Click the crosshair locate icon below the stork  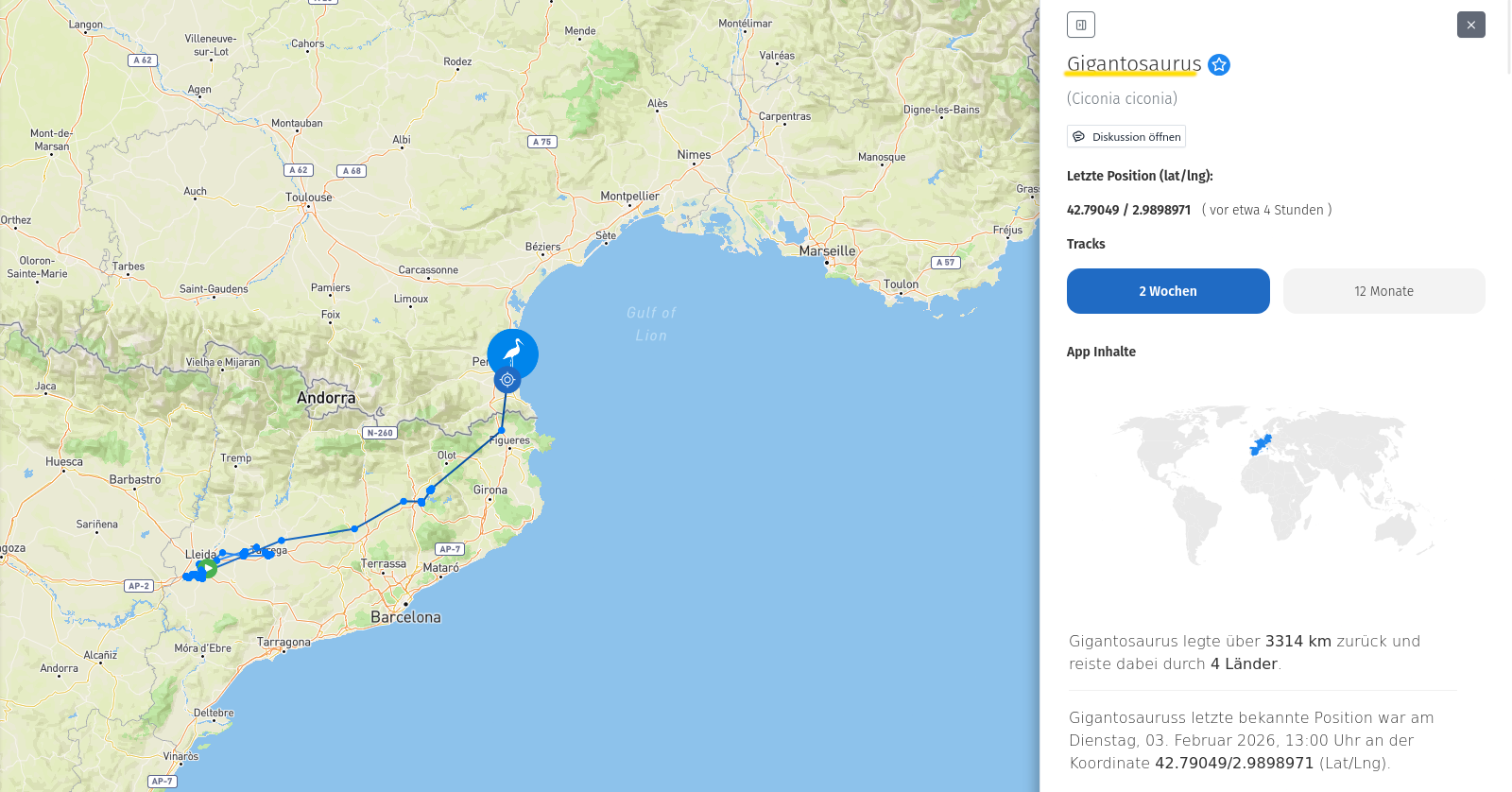click(507, 380)
